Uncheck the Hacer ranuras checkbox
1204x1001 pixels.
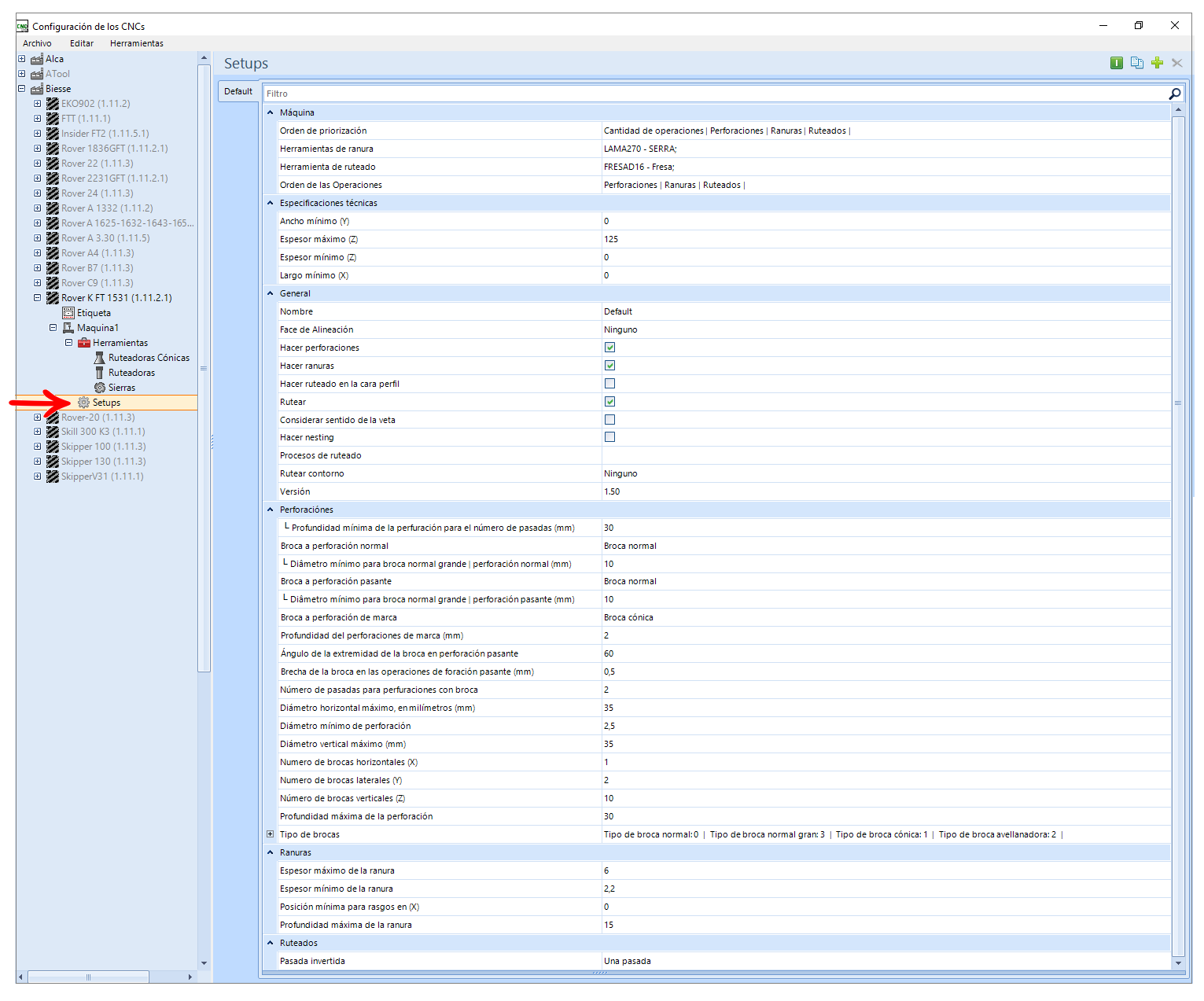[x=609, y=366]
